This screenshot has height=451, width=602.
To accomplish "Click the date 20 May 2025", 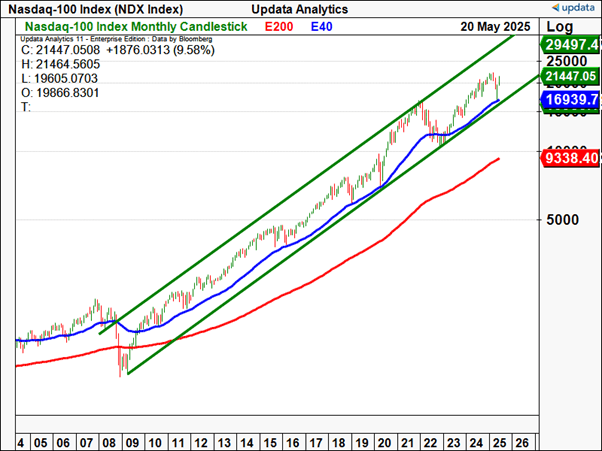I will (495, 26).
